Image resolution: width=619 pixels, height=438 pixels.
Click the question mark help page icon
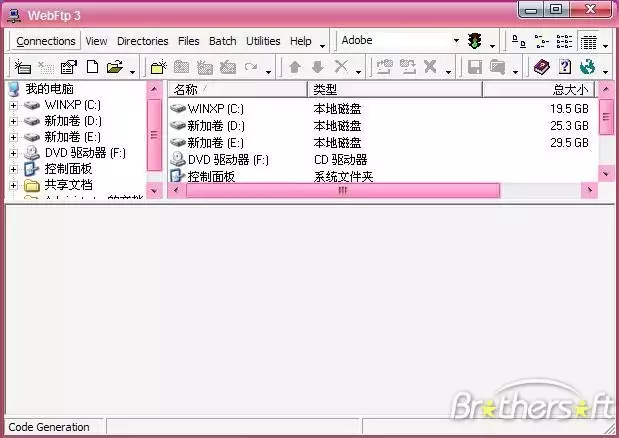click(565, 67)
